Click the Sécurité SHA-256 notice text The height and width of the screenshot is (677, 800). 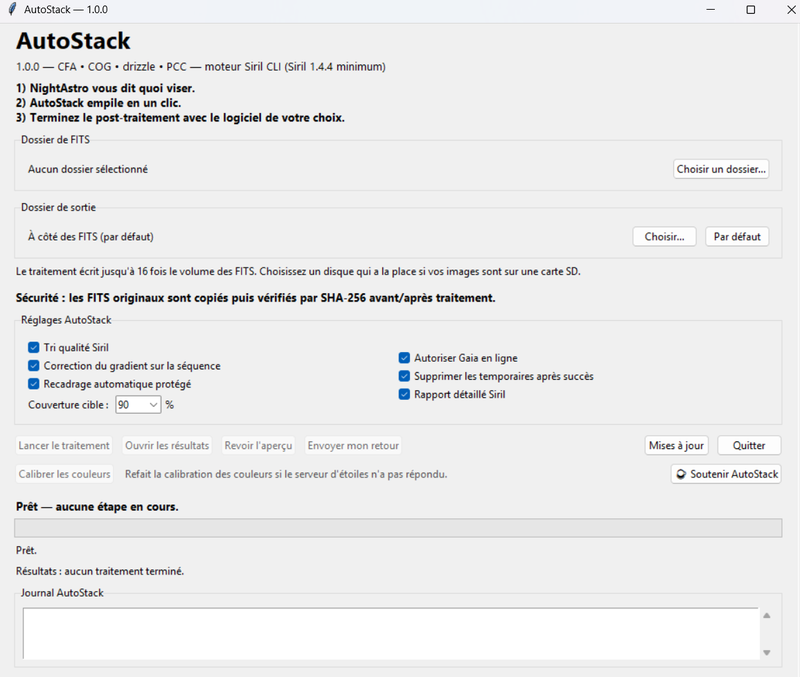click(x=256, y=298)
